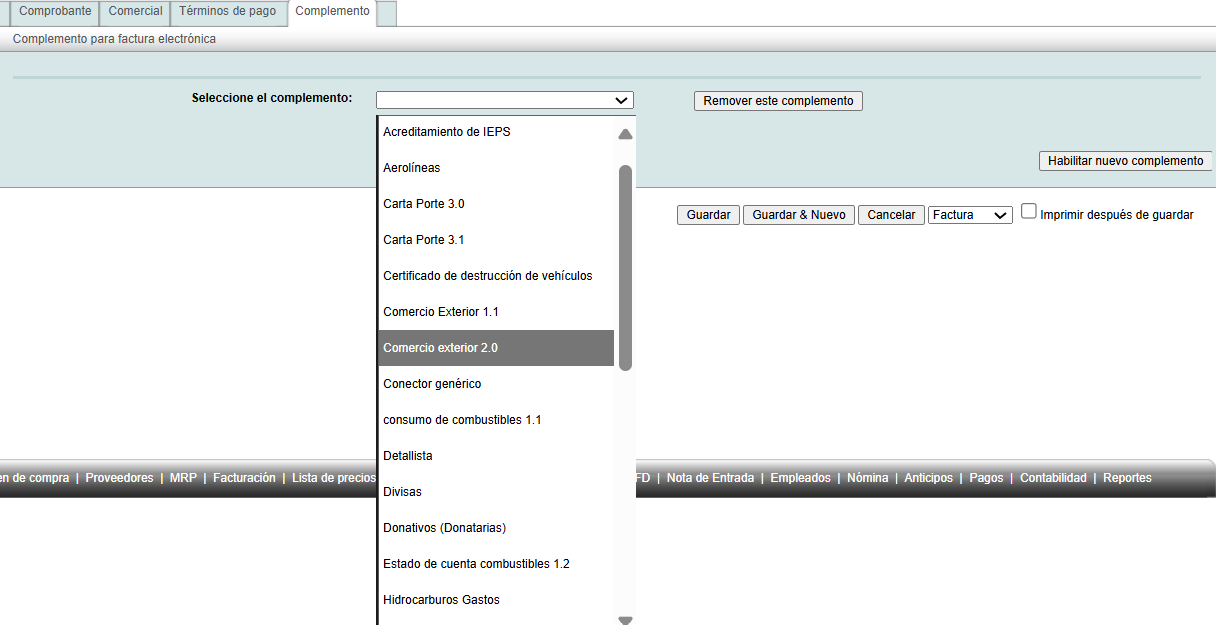This screenshot has width=1216, height=625.
Task: Open the Comprobante tab
Action: click(55, 12)
